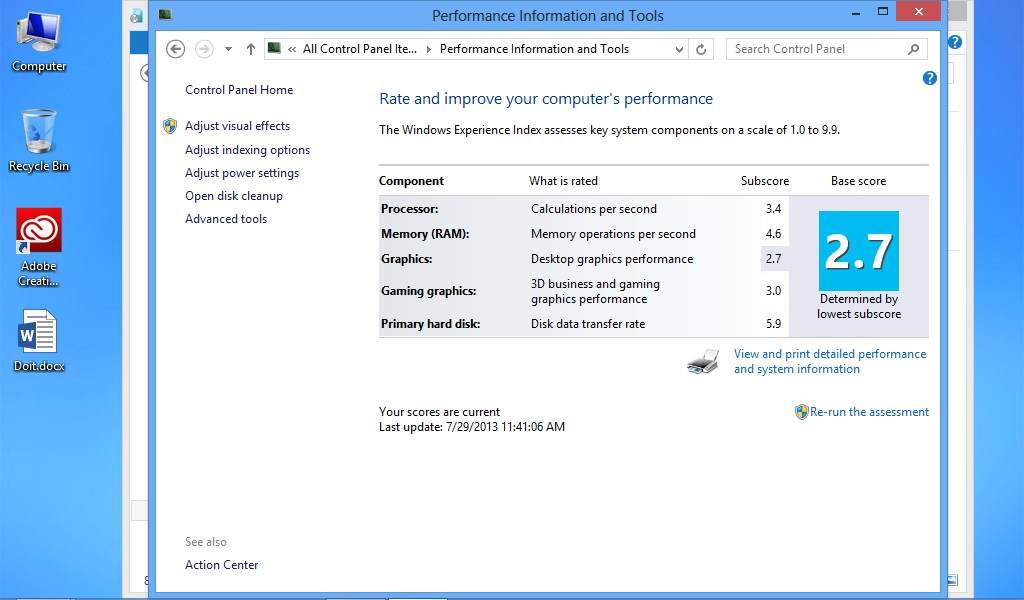Click Desktop graphics performance text

612,259
